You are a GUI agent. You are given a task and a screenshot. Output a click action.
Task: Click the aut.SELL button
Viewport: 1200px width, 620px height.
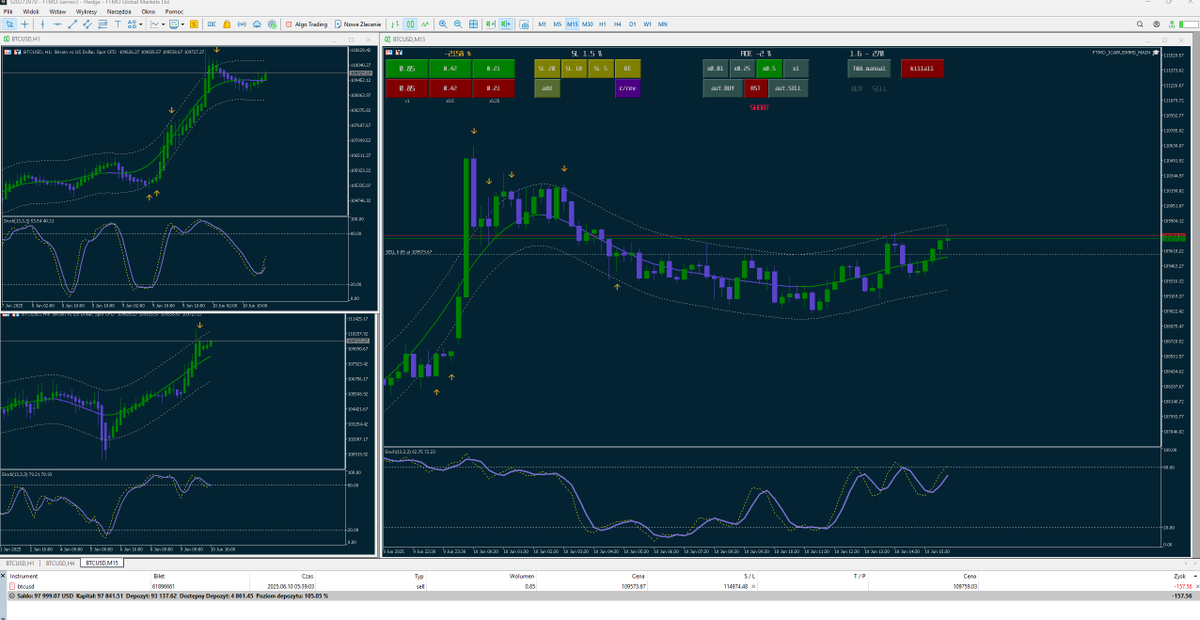(x=789, y=88)
